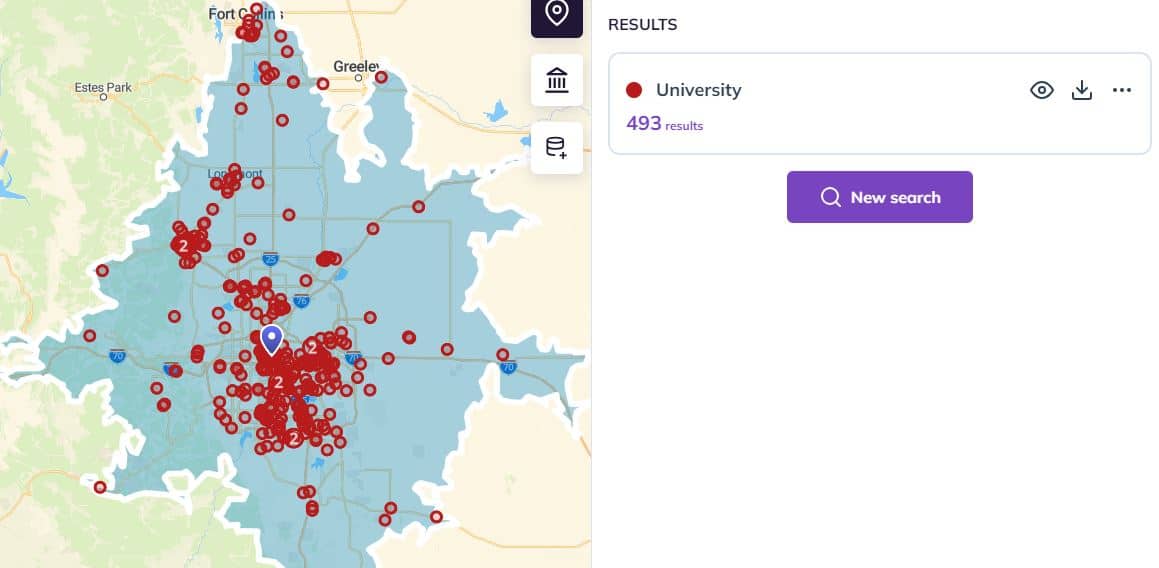The width and height of the screenshot is (1159, 568).
Task: Click the I-25 highway shield icon
Action: 270,259
